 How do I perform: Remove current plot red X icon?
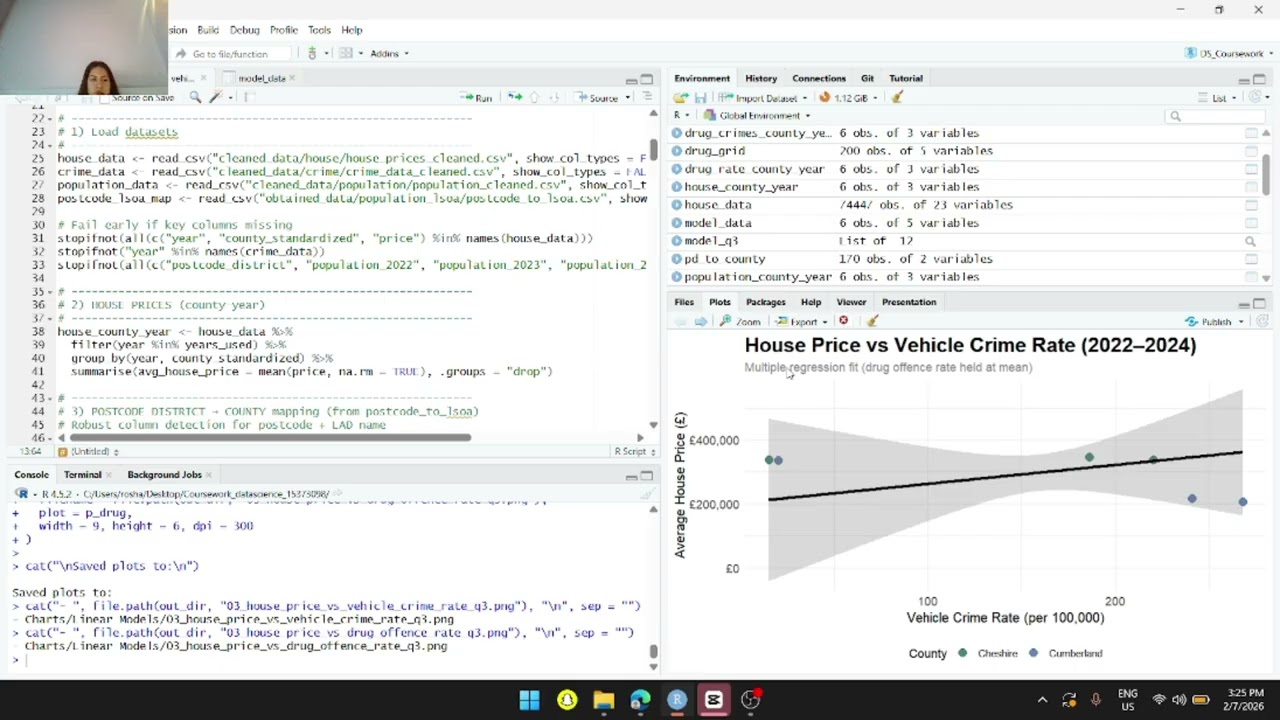pos(843,321)
